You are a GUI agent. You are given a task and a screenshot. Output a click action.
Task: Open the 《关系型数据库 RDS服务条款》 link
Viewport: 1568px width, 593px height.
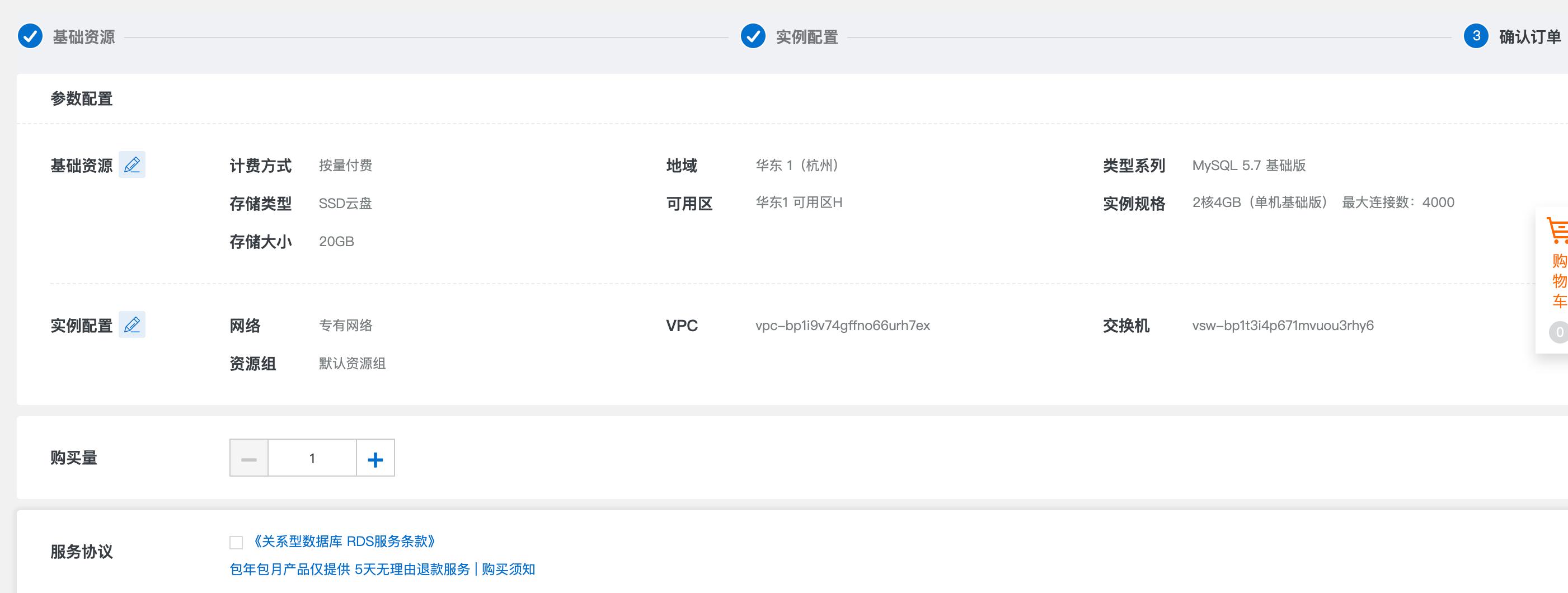tap(345, 541)
